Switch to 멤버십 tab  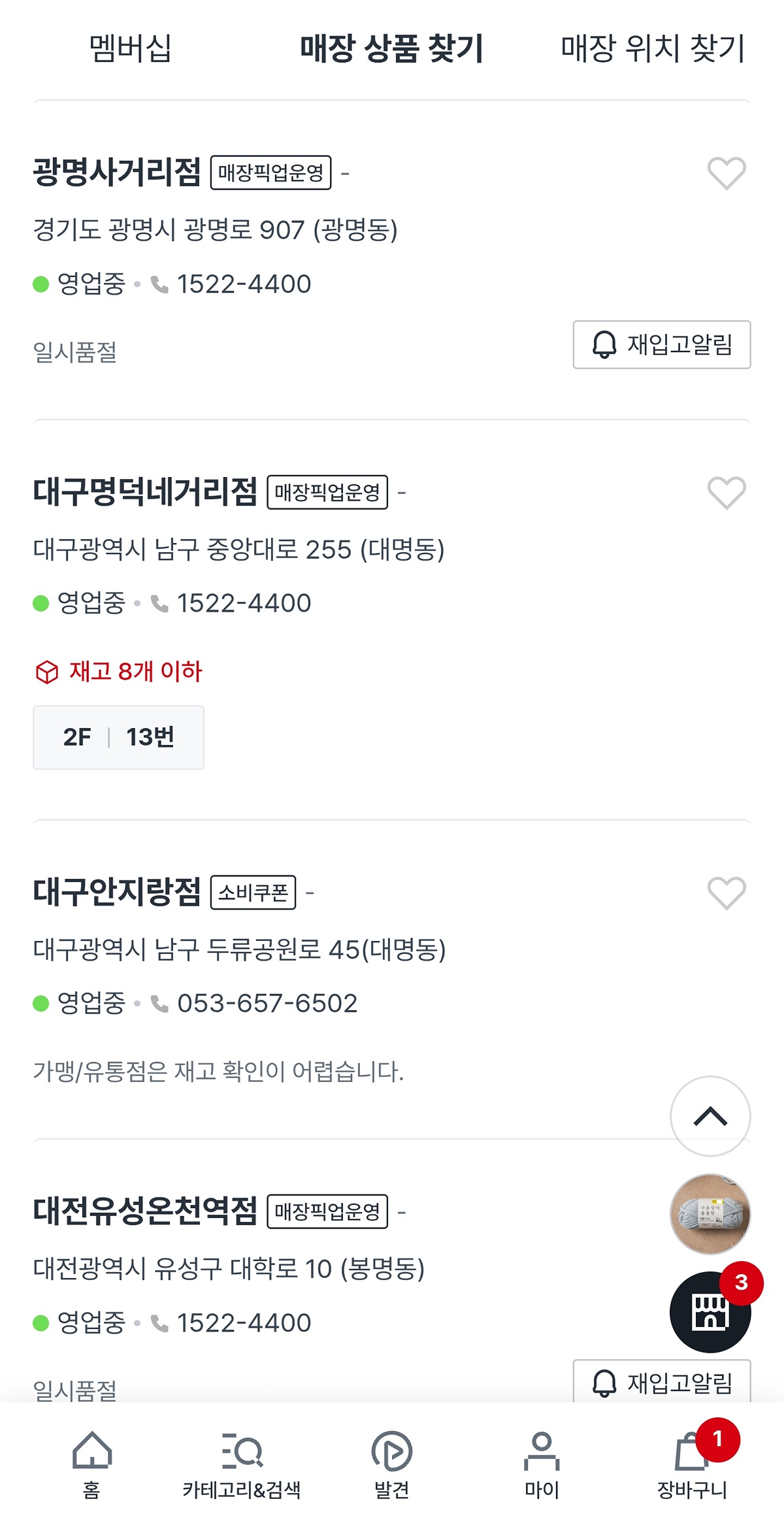click(131, 48)
